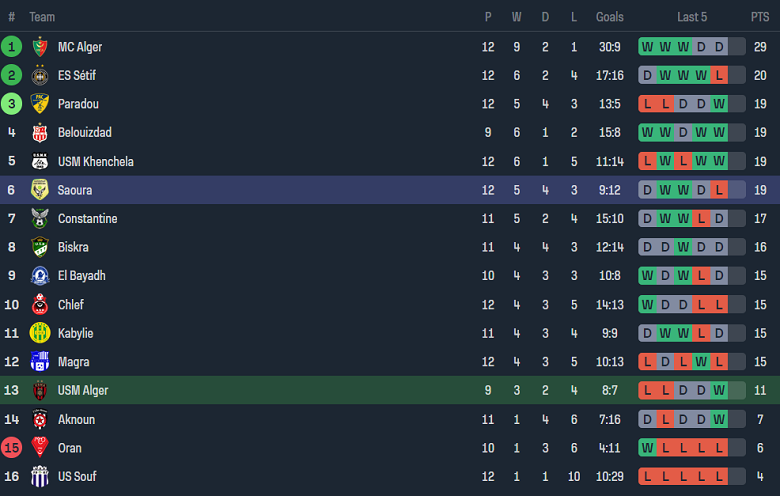Click the ES Sétif club crest
The image size is (780, 496).
tap(40, 75)
